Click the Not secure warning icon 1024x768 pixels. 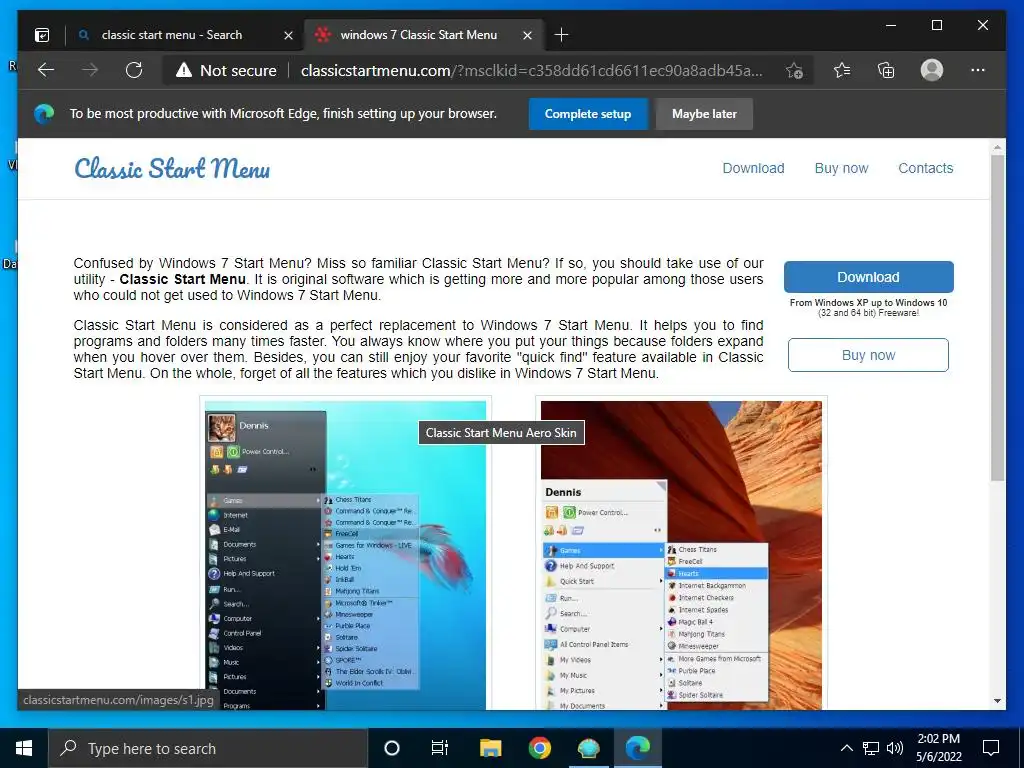tap(184, 71)
